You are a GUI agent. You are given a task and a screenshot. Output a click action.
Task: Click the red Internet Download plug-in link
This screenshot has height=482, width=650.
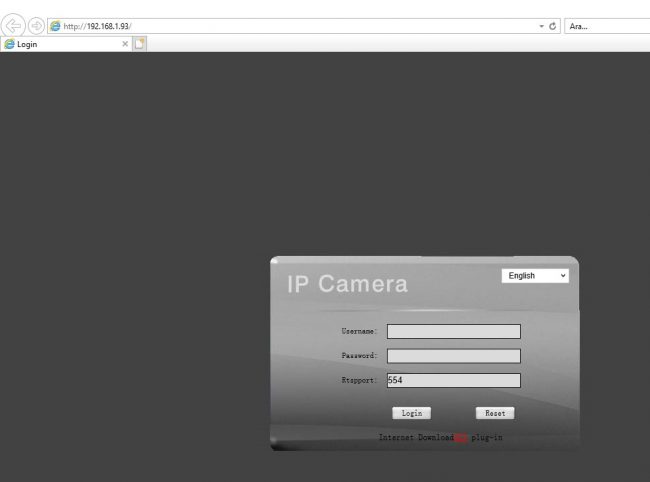pos(461,438)
